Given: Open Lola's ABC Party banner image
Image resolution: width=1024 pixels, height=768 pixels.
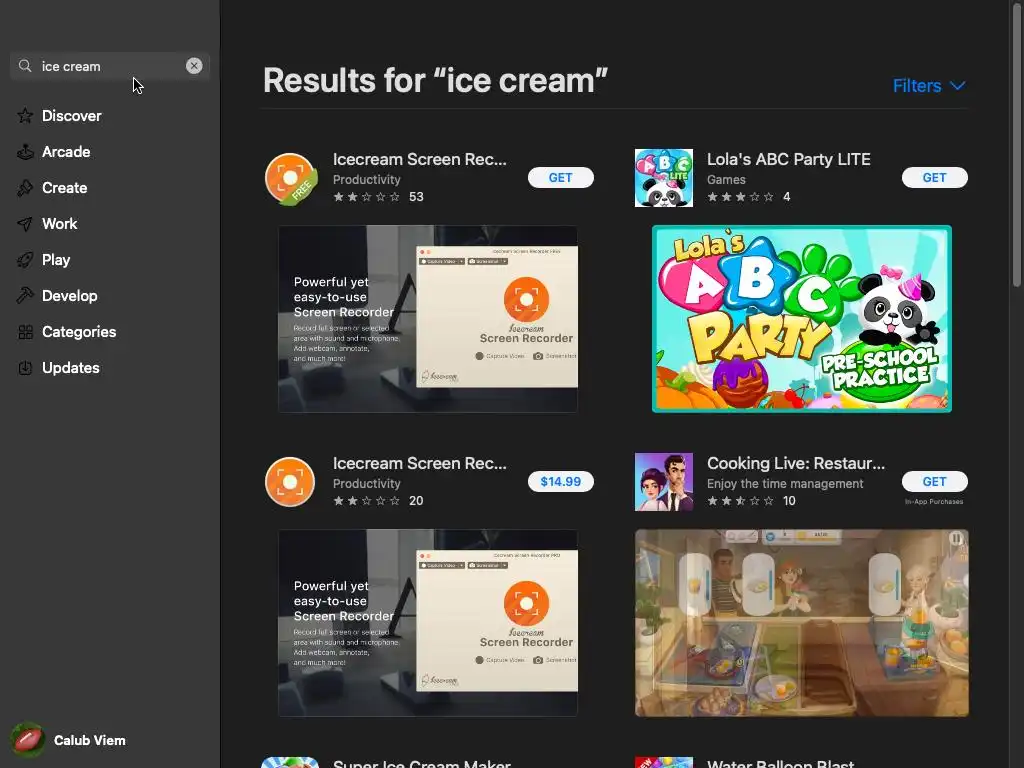Looking at the screenshot, I should coord(801,319).
